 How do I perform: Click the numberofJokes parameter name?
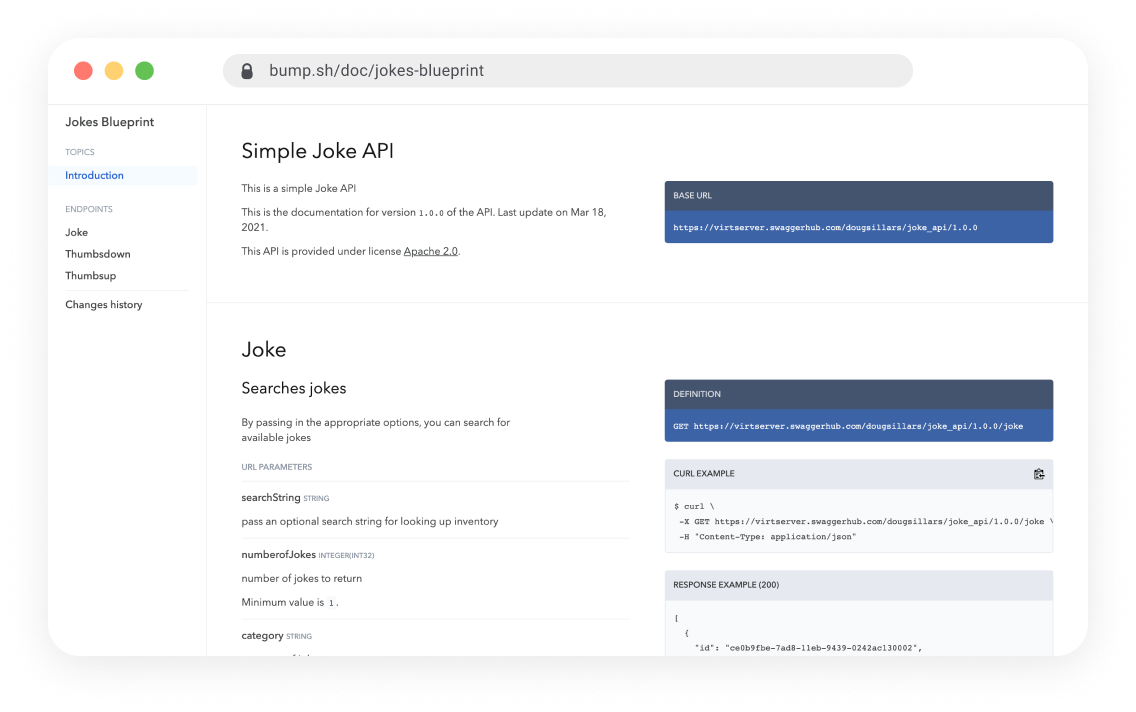click(278, 555)
